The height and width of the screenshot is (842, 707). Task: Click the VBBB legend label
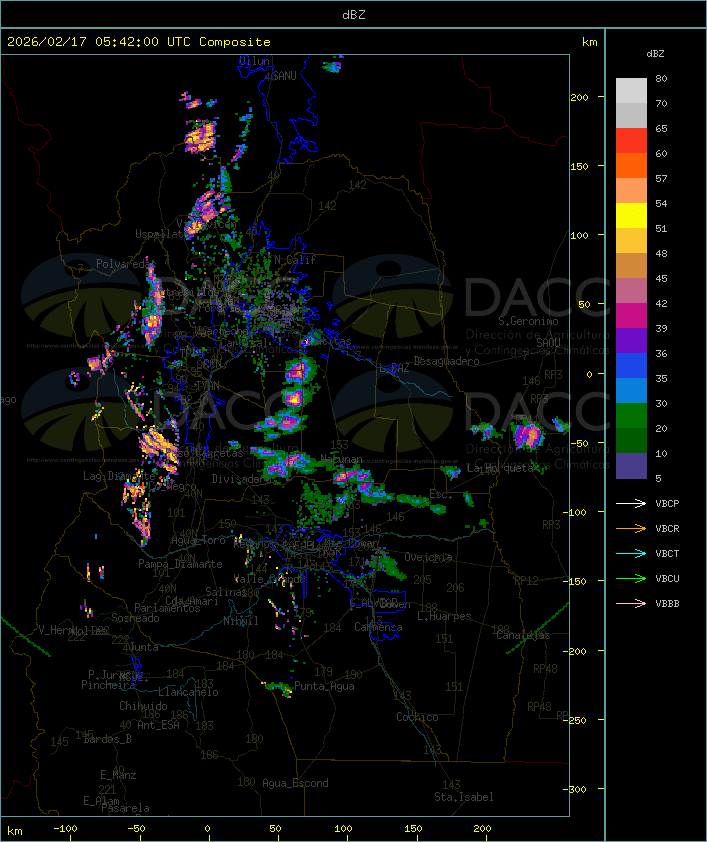(667, 604)
